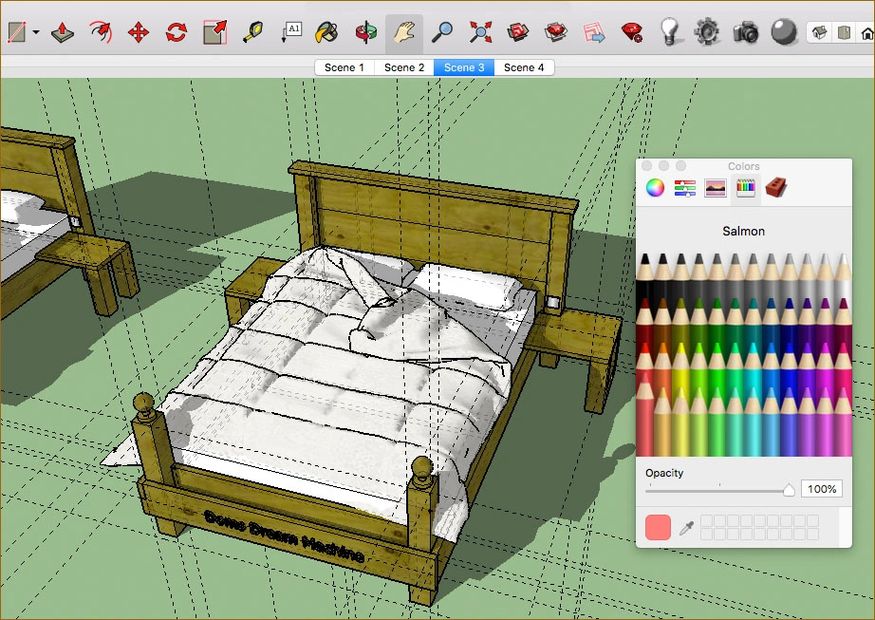Click the camera icon in the toolbar
875x620 pixels.
[x=745, y=31]
